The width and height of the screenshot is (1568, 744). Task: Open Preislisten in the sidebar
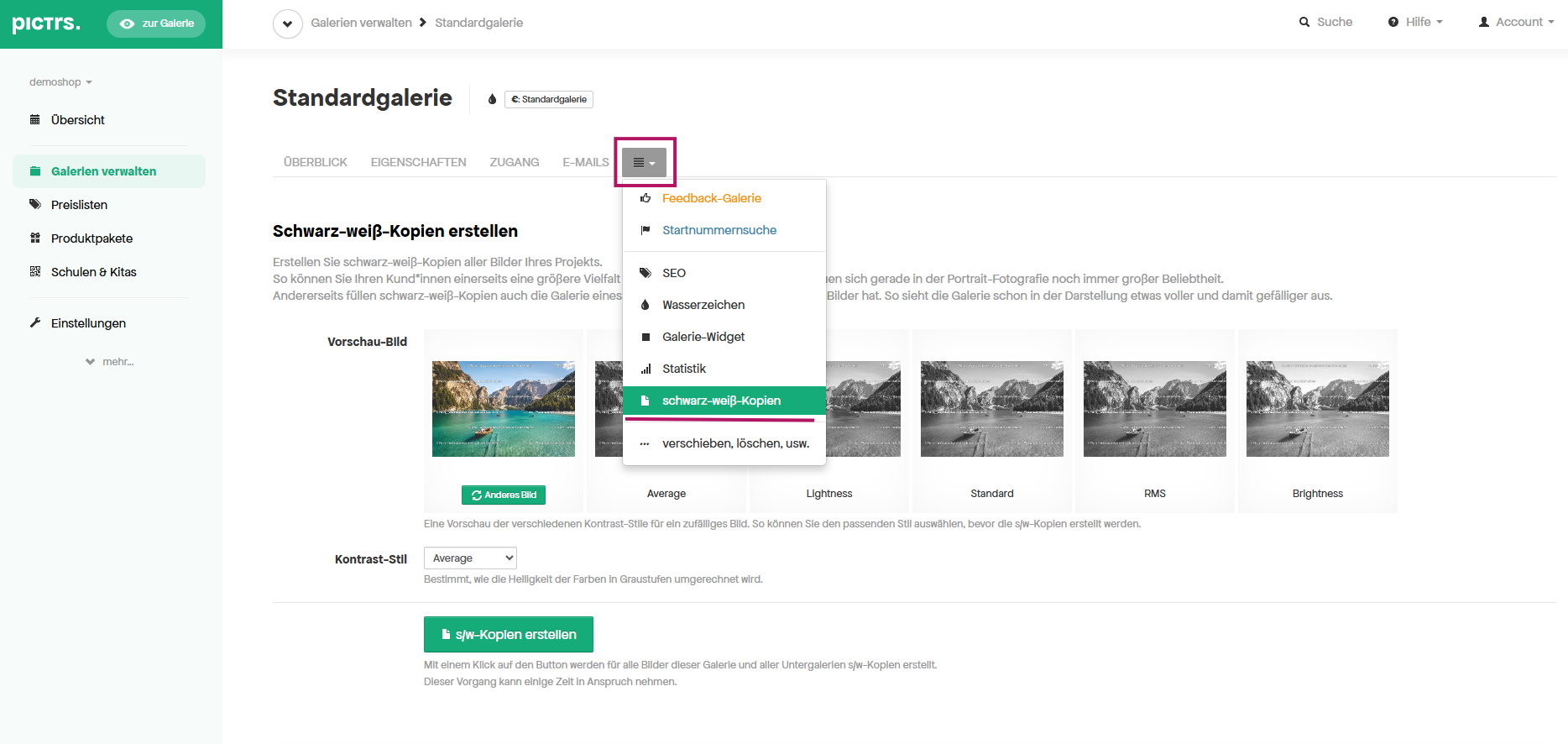click(79, 205)
